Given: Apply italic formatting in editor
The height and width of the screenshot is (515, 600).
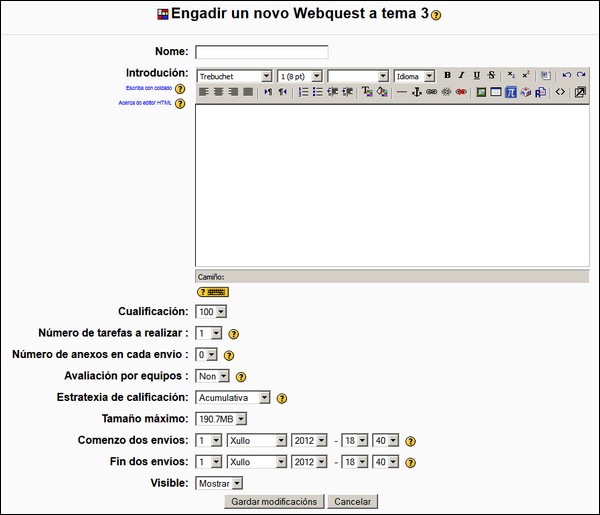Looking at the screenshot, I should [461, 75].
